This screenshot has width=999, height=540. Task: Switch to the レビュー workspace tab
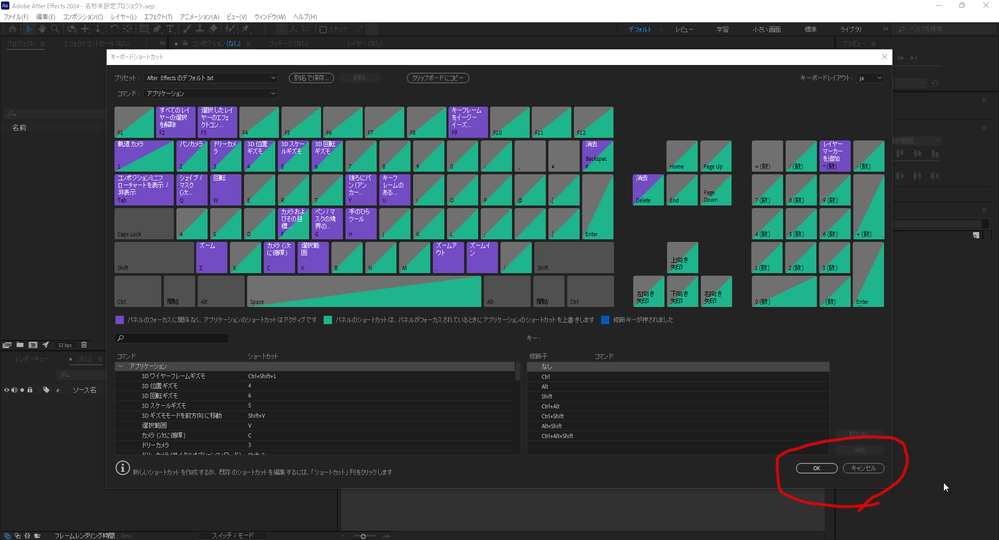684,30
